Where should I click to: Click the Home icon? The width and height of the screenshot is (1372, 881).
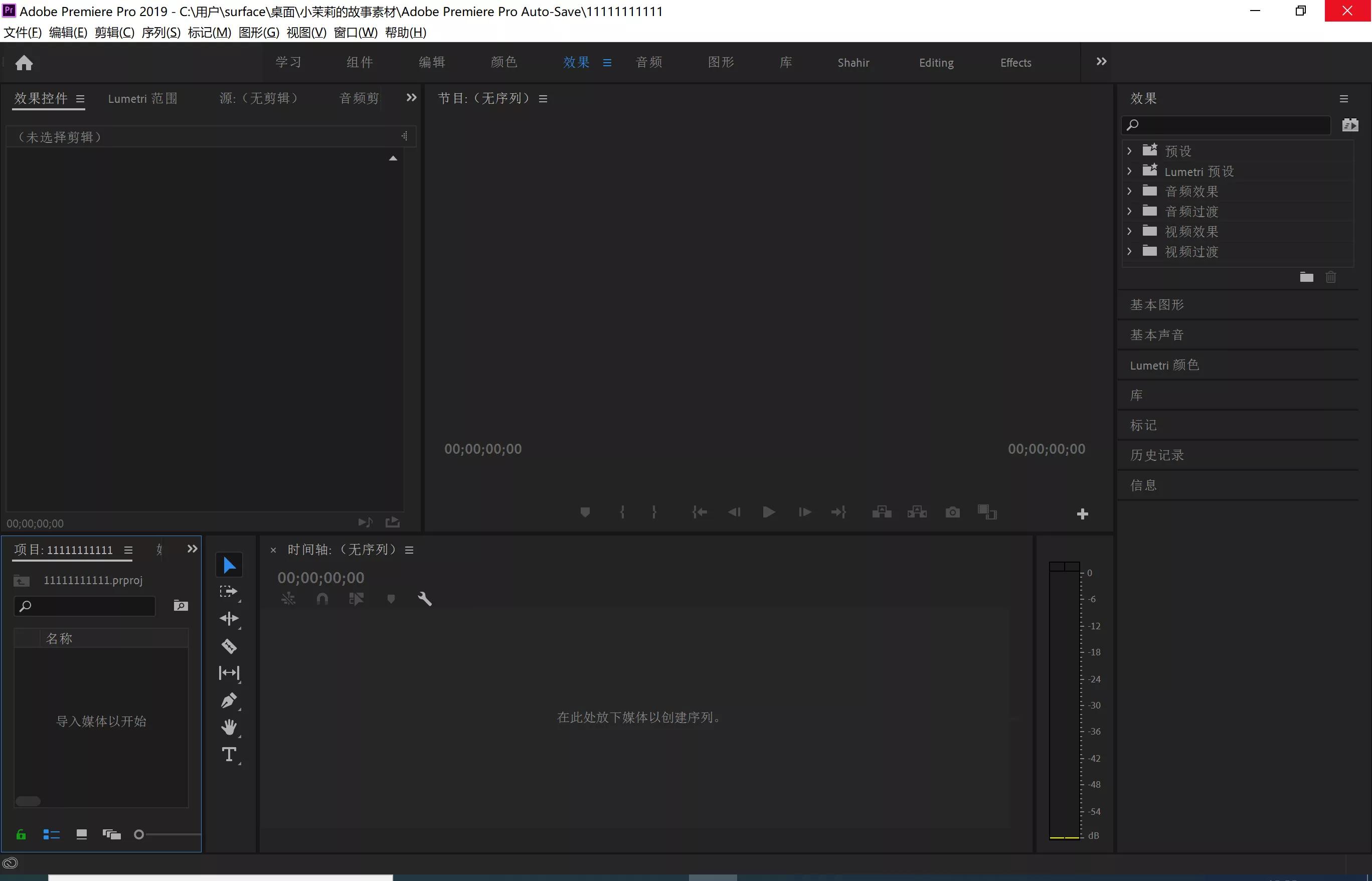[x=24, y=62]
